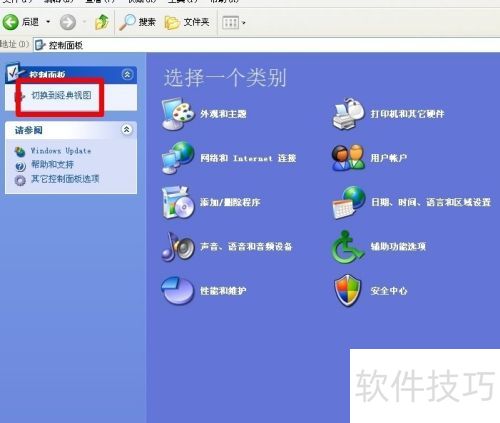Collapse the 控制面板 sidebar panel chevron
Image resolution: width=500 pixels, height=423 pixels.
(127, 74)
